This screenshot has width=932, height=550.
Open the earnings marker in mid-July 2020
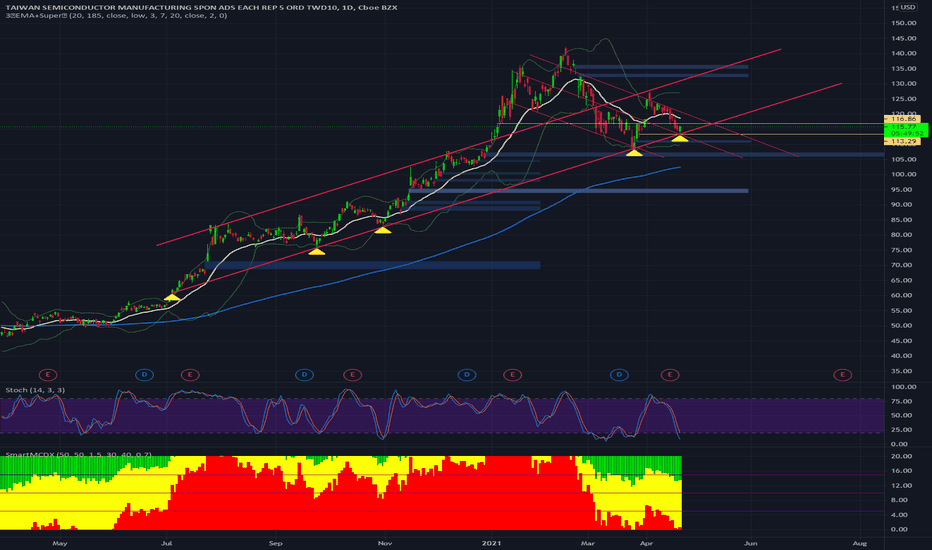pos(190,375)
